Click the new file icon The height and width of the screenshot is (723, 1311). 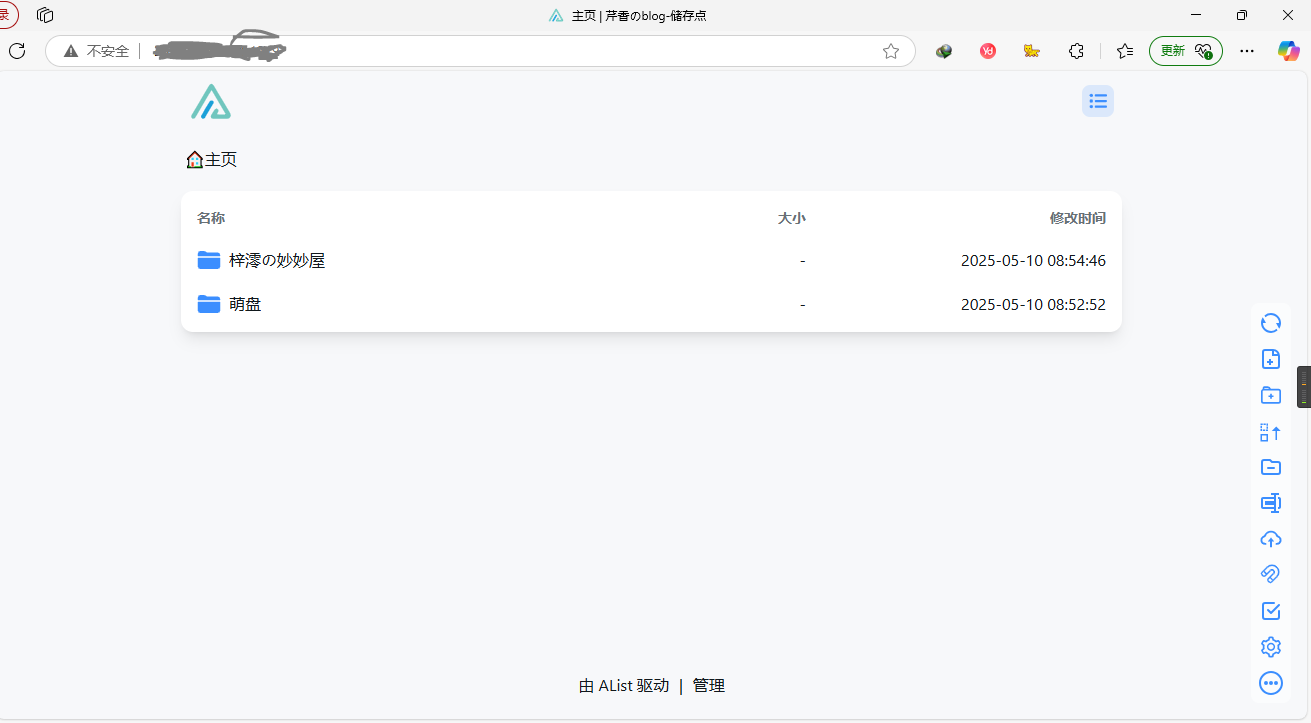(1270, 360)
